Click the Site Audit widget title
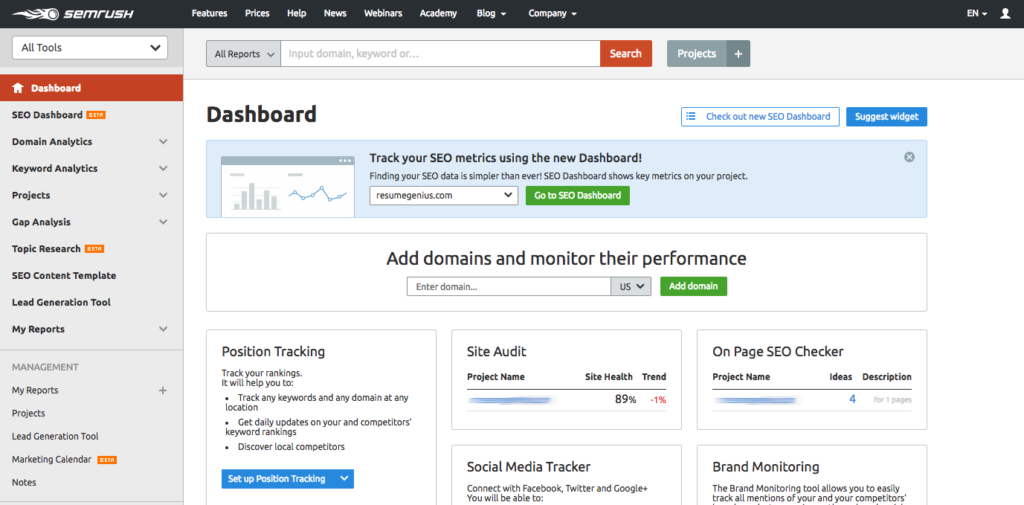The height and width of the screenshot is (505, 1024). (x=496, y=351)
